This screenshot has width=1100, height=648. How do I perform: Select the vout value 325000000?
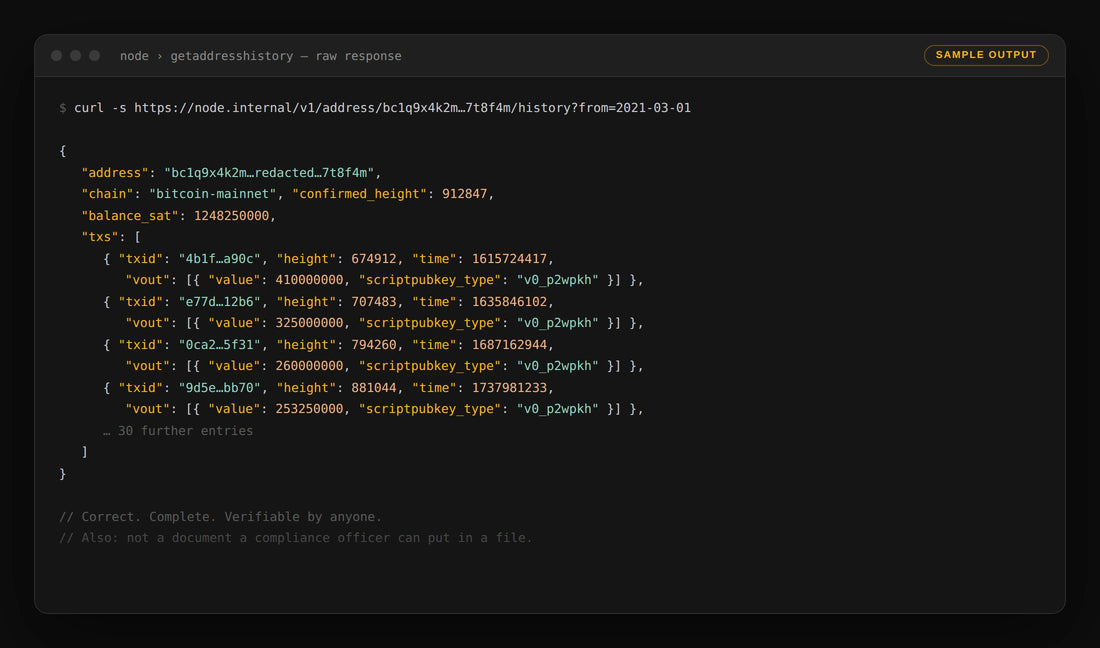coord(309,323)
